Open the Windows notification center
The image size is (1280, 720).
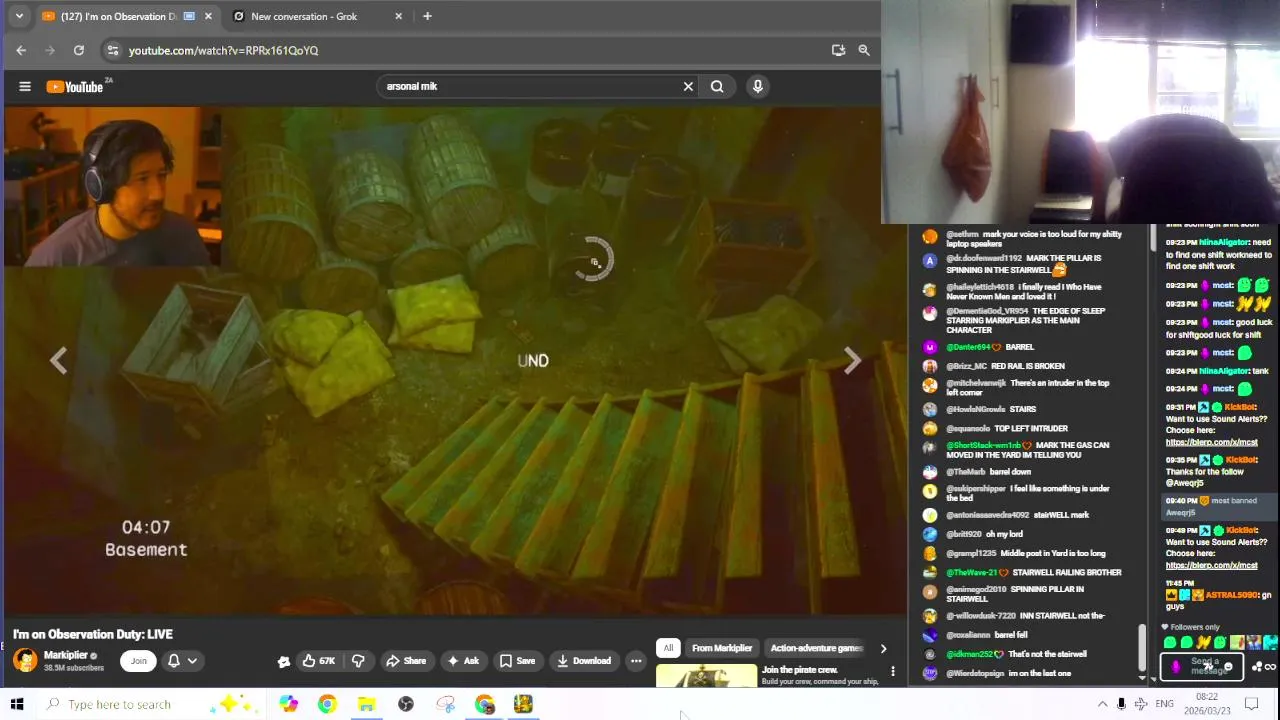pyautogui.click(x=1252, y=704)
